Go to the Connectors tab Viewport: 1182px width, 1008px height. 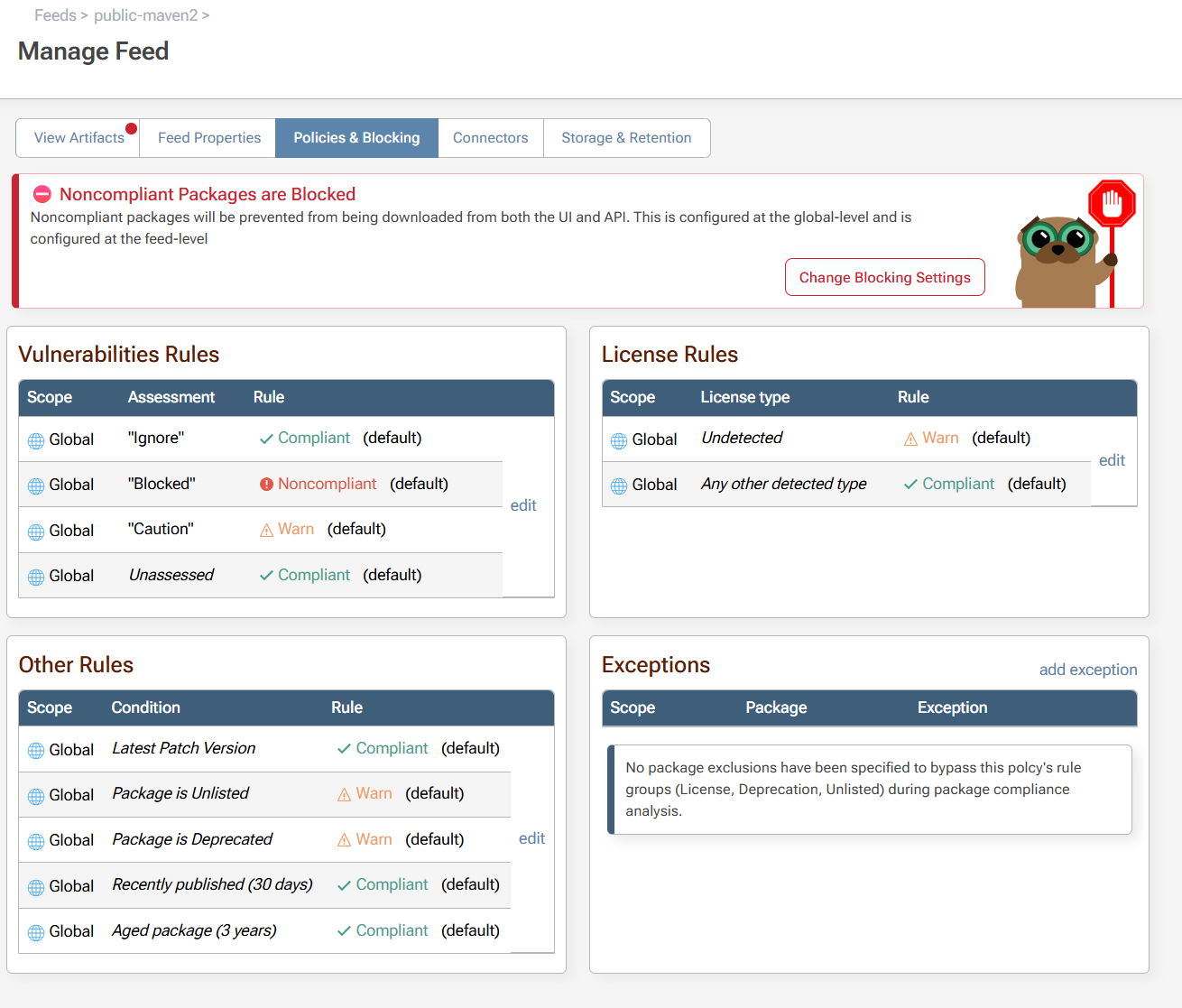tap(490, 138)
